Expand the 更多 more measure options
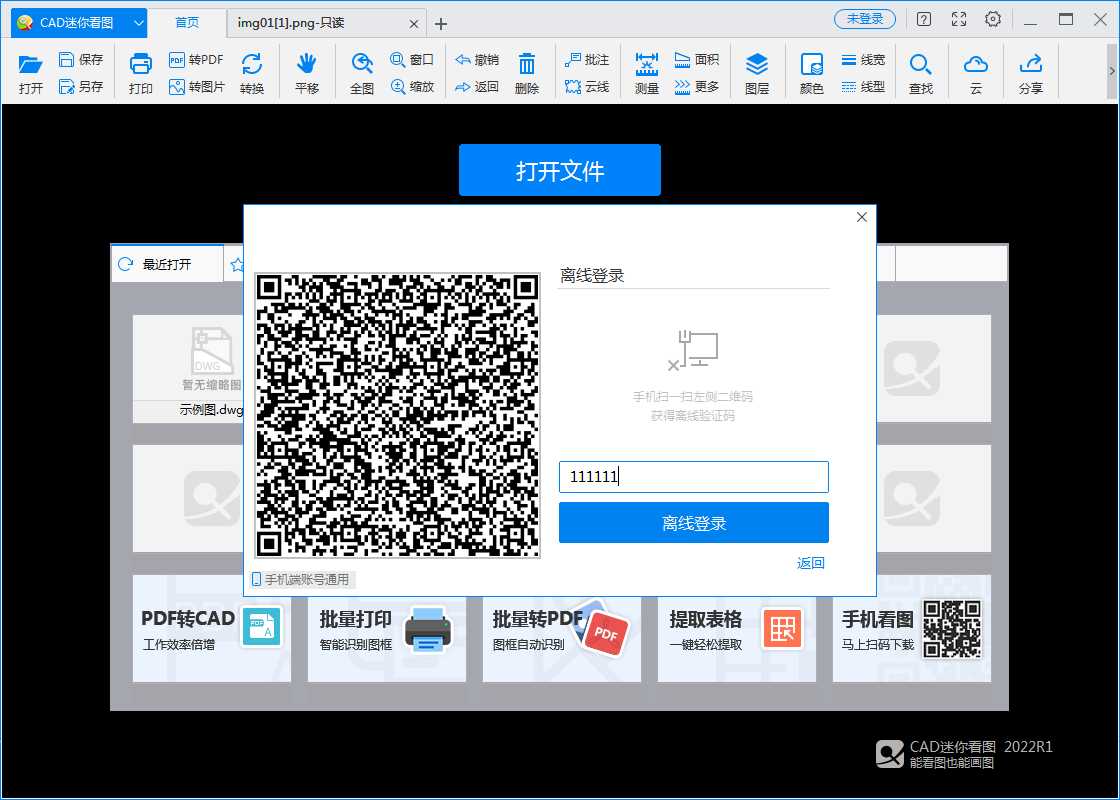 tap(697, 86)
